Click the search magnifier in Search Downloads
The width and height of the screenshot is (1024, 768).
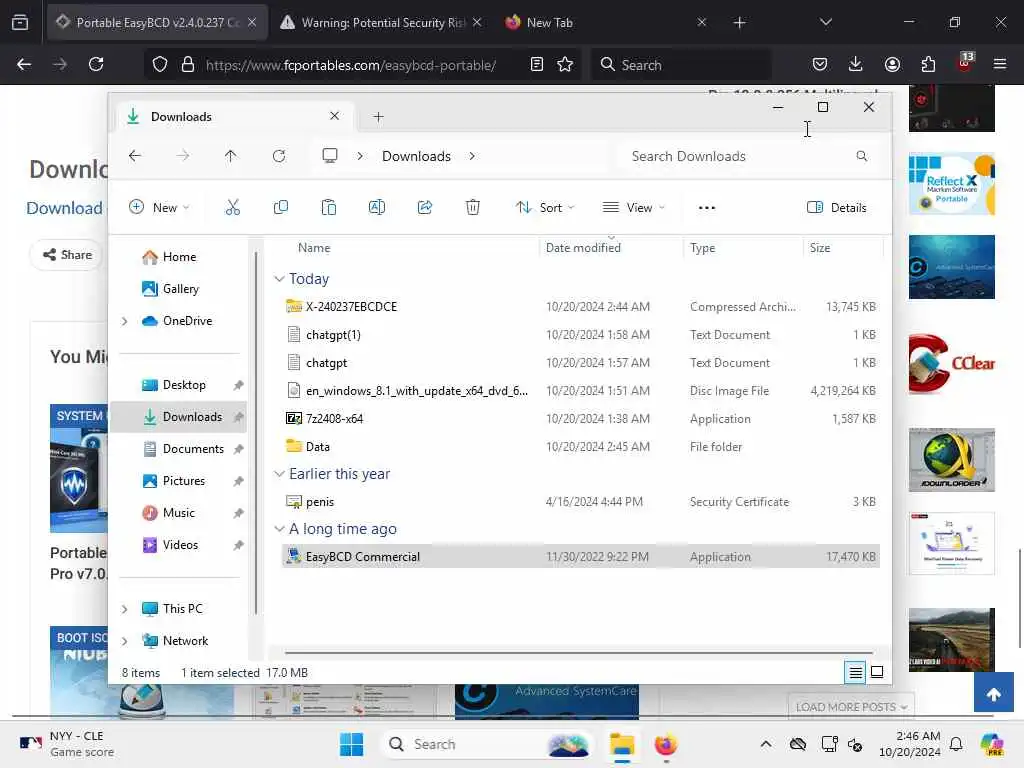coord(861,156)
